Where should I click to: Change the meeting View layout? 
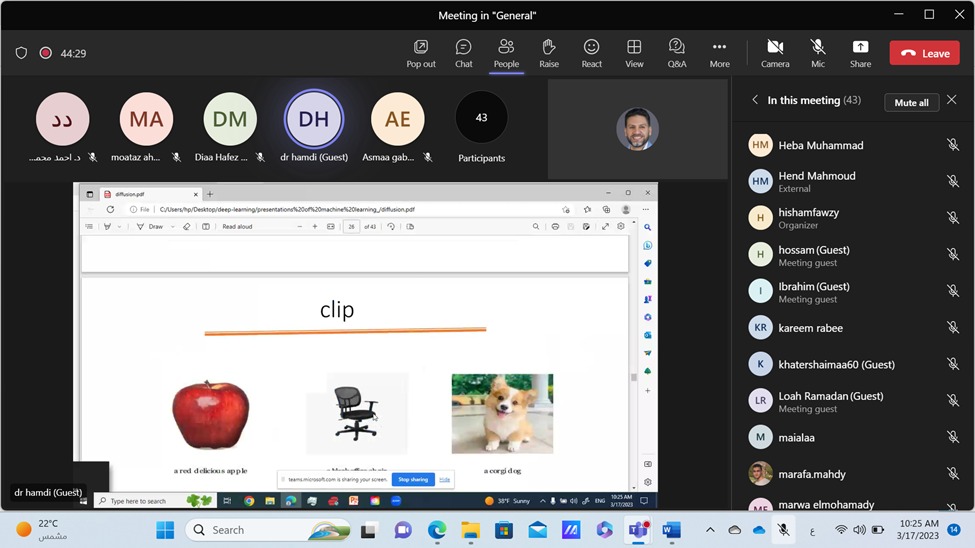[634, 53]
